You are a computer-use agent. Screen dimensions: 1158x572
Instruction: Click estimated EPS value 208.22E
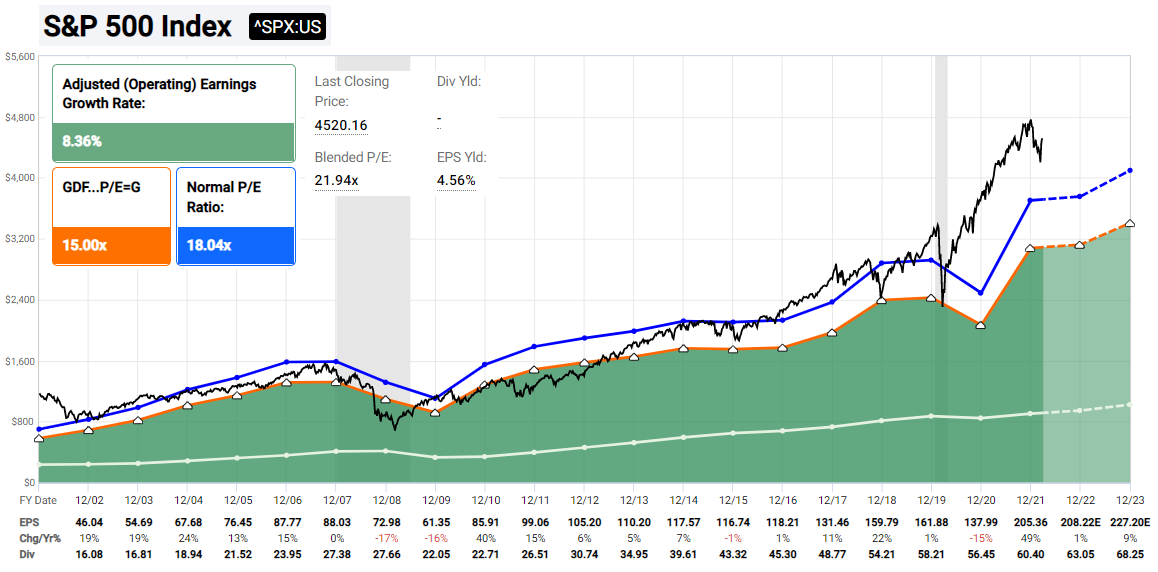click(x=1080, y=522)
